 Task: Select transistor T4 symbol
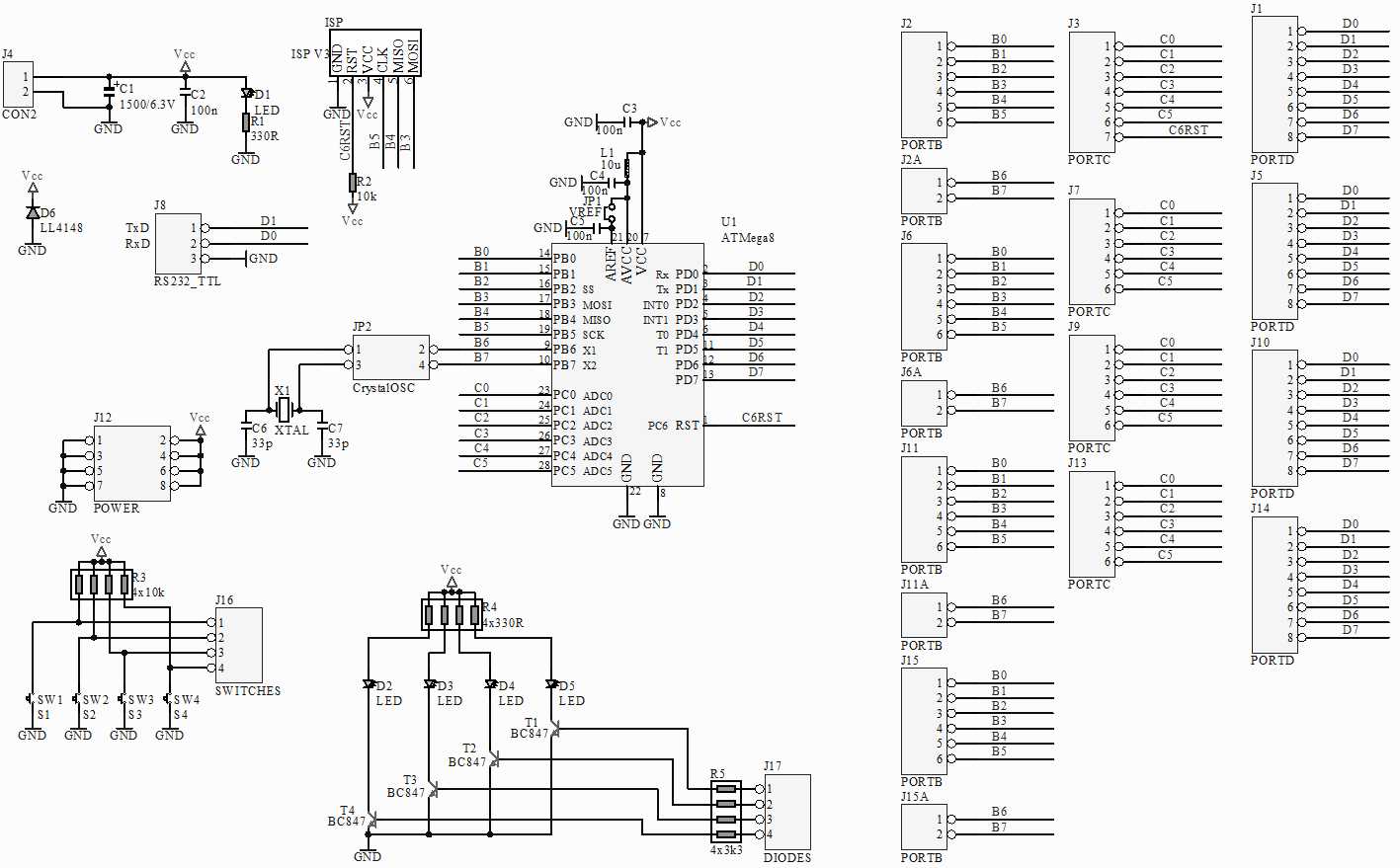[371, 819]
